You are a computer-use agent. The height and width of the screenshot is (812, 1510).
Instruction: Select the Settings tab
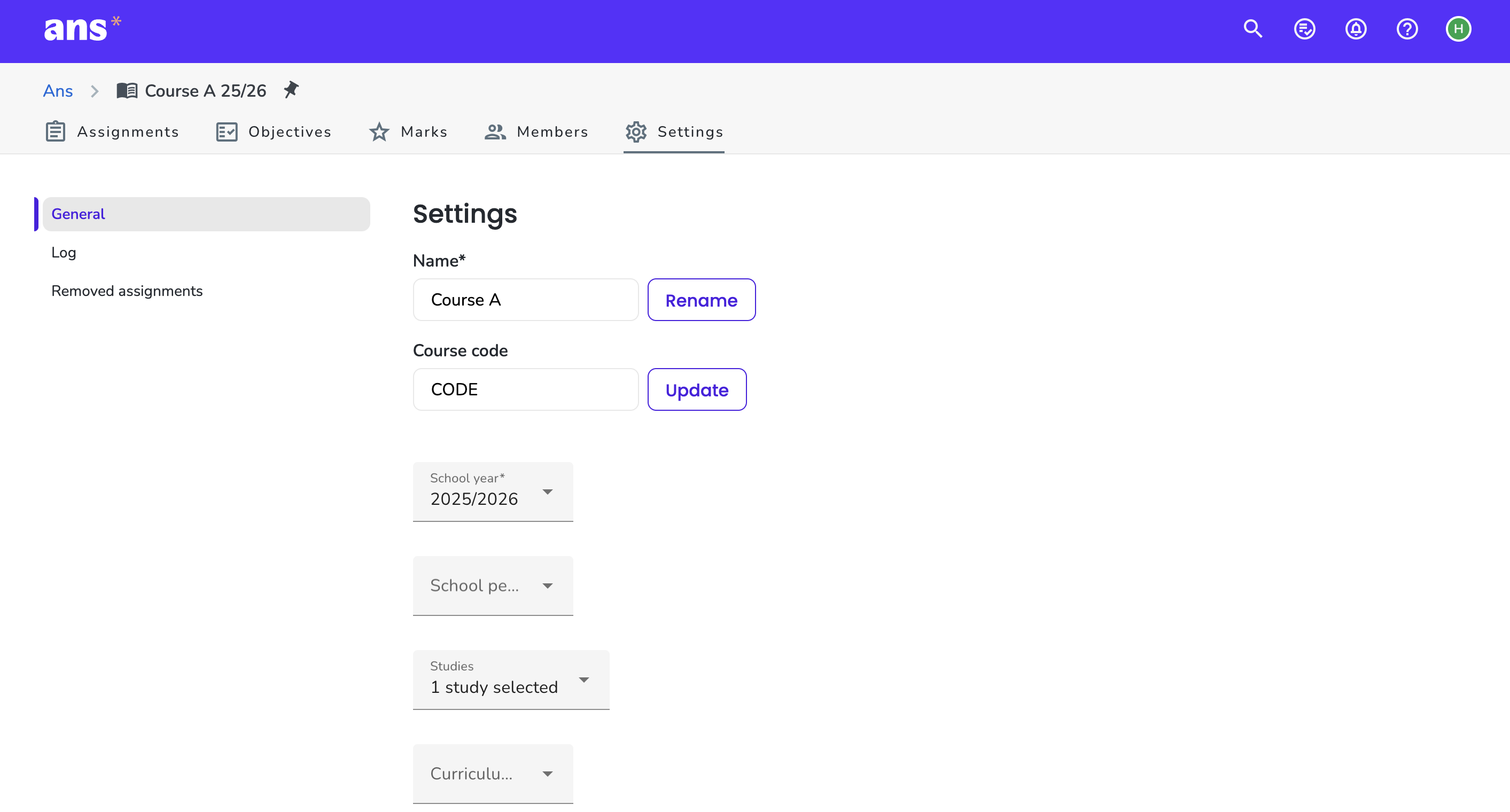coord(674,132)
